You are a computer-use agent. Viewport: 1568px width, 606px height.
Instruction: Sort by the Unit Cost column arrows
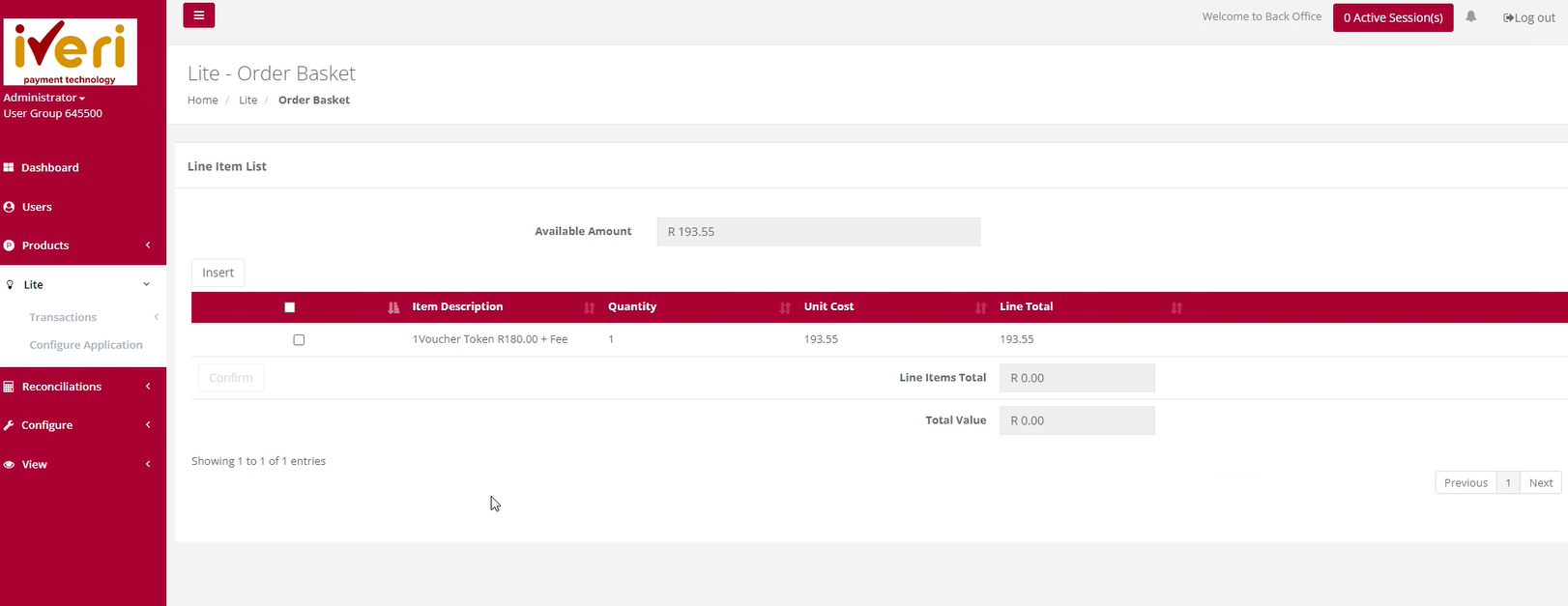coord(980,307)
